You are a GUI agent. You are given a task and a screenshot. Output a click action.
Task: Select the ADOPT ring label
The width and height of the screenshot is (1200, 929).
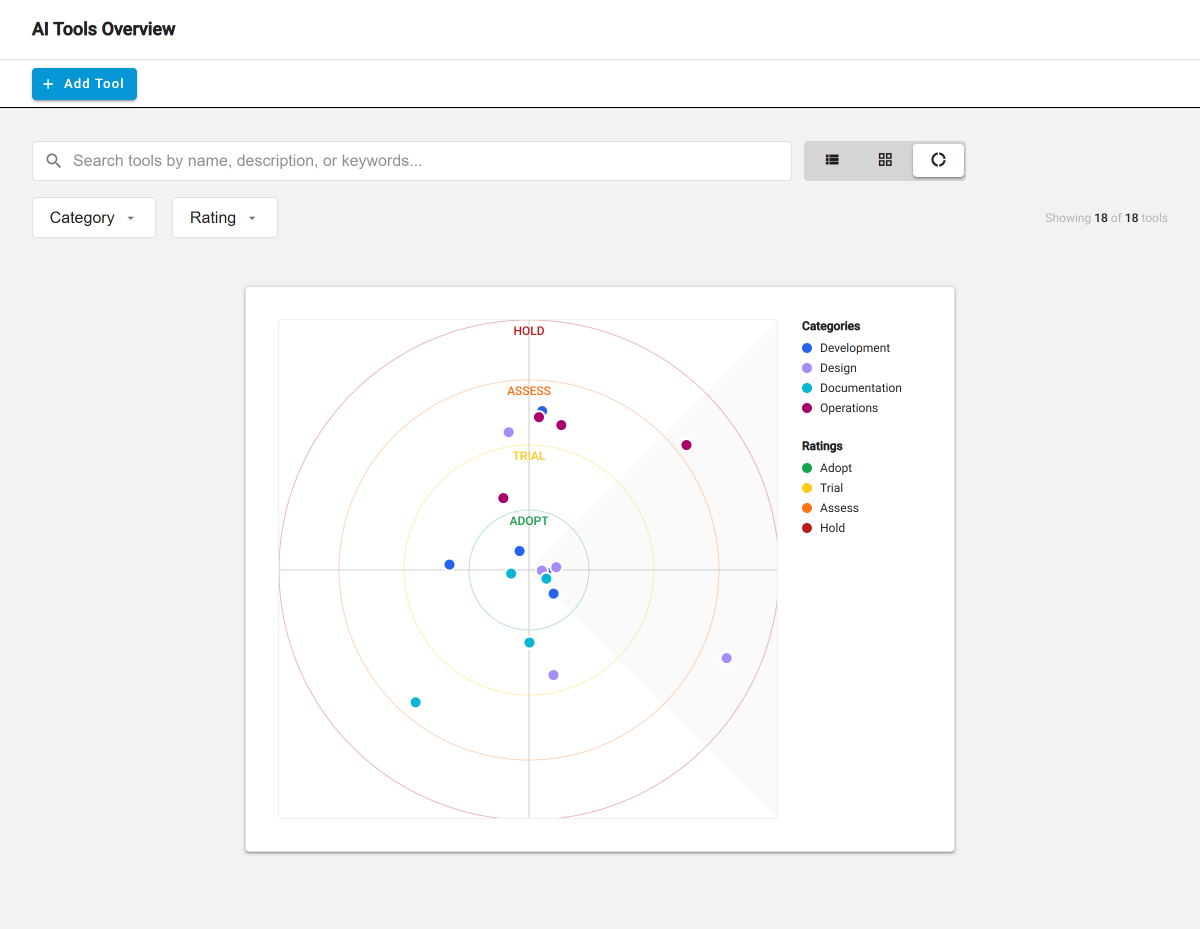tap(528, 520)
